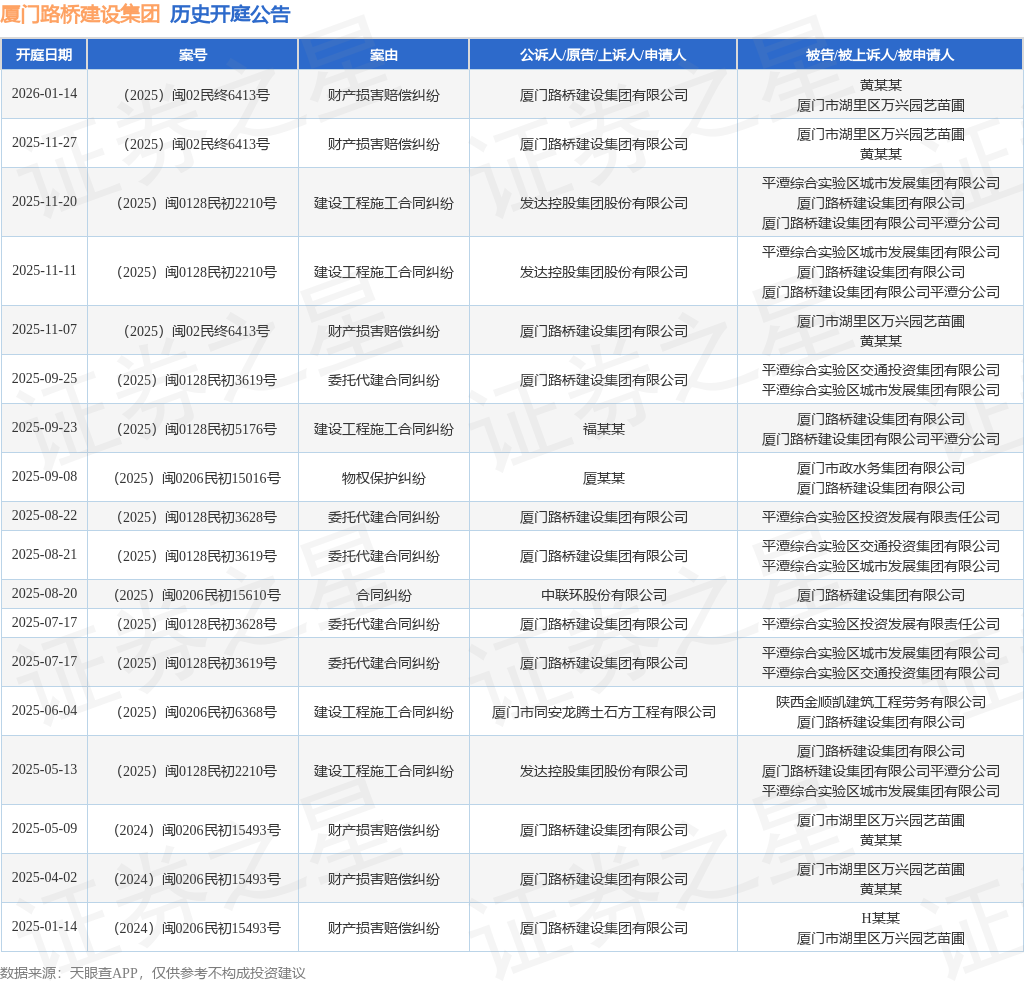Click defendant 陕西金顺凯建筑工程劳务有限公司
Viewport: 1024px width, 982px height.
(x=880, y=702)
